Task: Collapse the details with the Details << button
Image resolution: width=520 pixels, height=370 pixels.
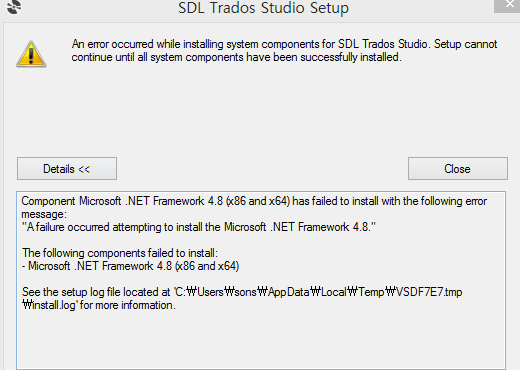Action: point(67,169)
